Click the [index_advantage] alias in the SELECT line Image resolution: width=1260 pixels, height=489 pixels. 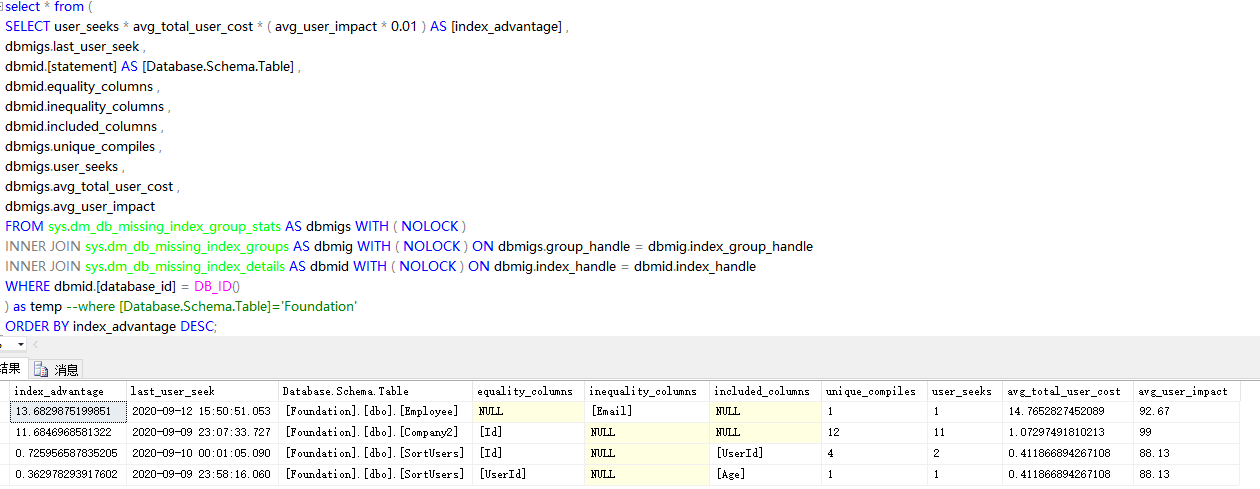(507, 26)
